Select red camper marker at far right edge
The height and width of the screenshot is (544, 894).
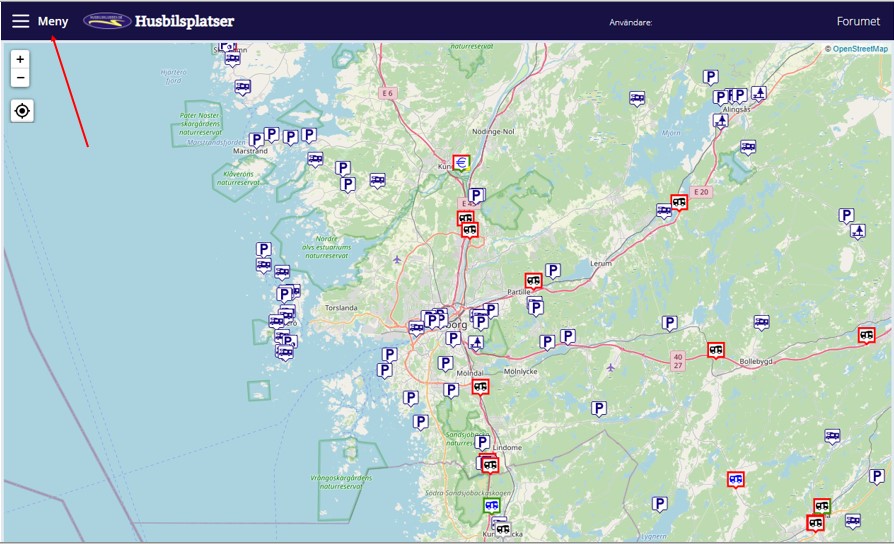tap(866, 335)
